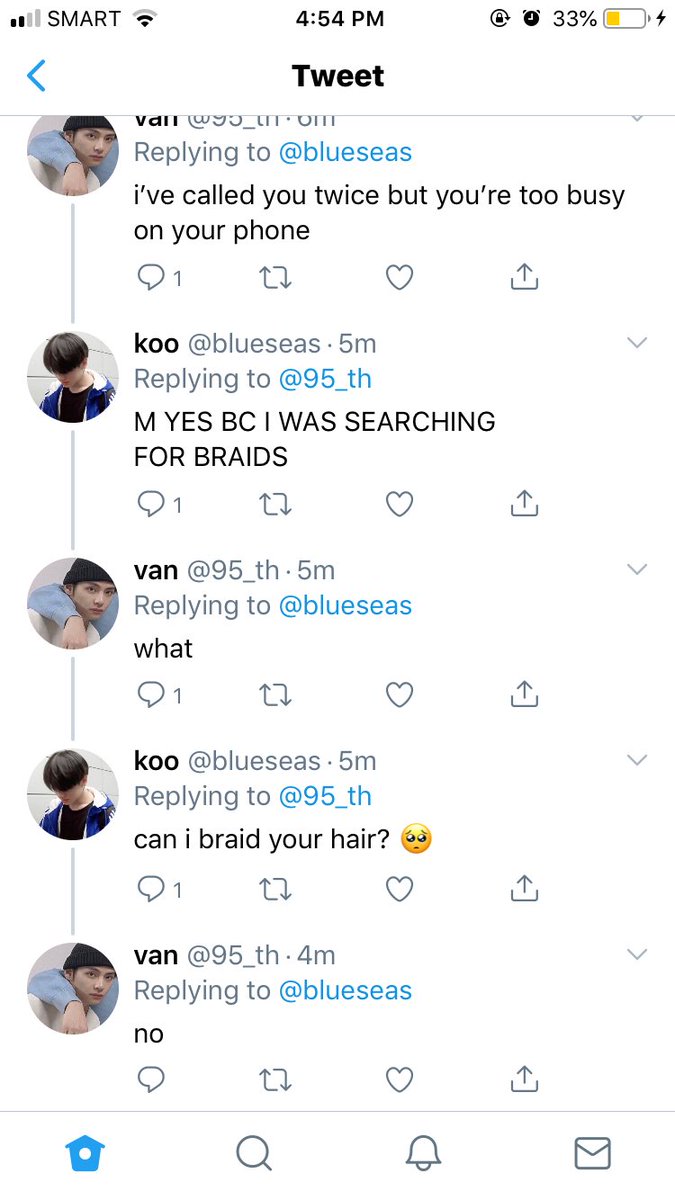Like the "SEARCHING FOR BRAIDS" tweet

(x=400, y=505)
